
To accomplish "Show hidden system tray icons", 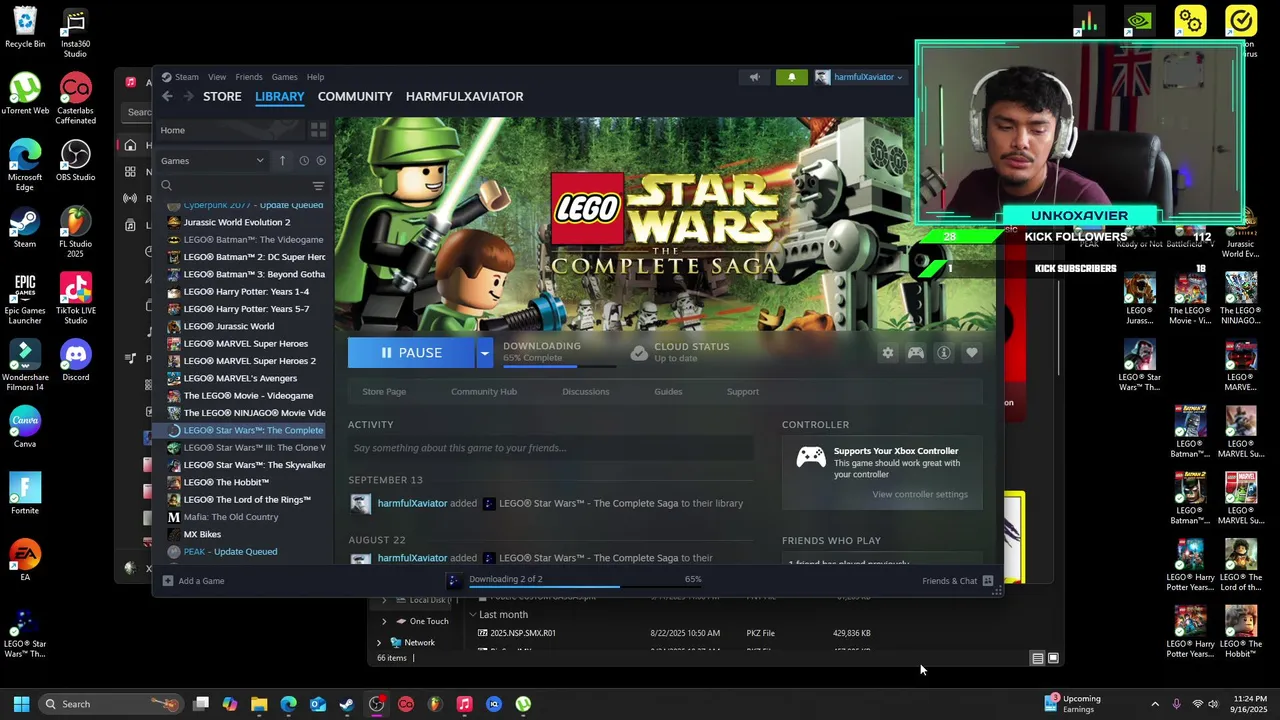I will [x=1155, y=704].
